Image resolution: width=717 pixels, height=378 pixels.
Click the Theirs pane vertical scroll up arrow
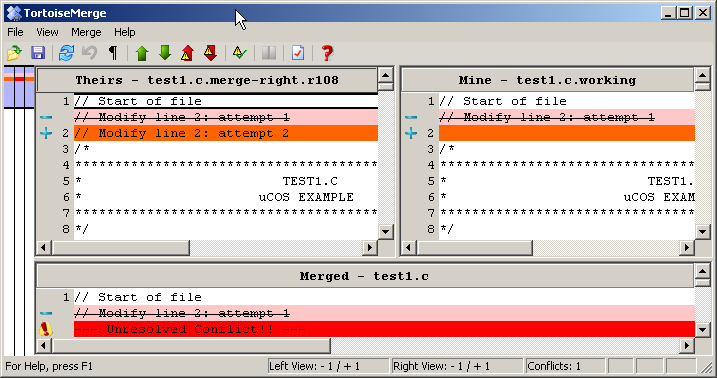point(385,75)
